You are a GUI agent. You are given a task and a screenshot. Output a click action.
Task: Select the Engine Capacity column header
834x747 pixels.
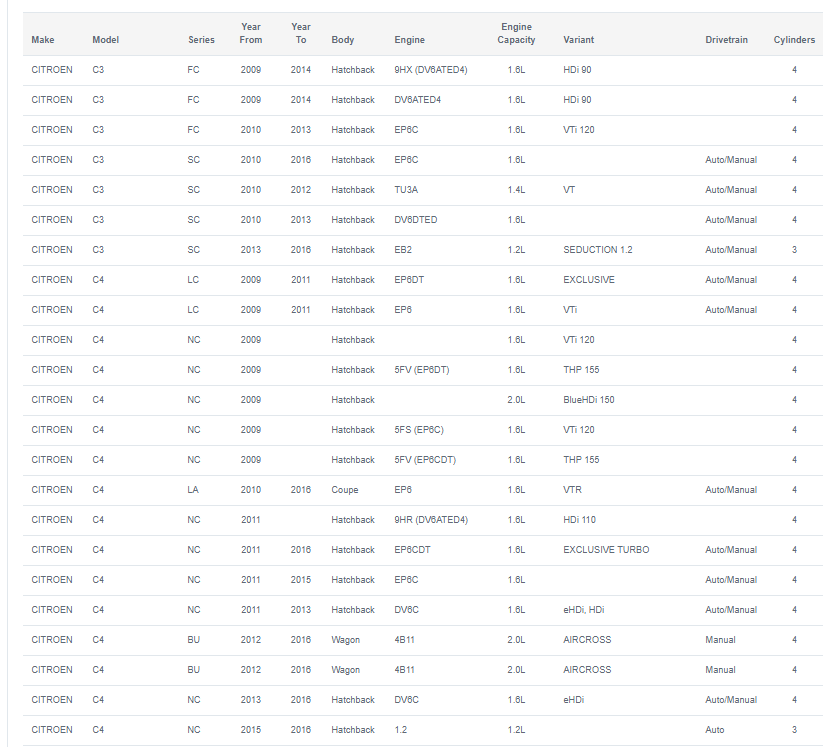[x=516, y=34]
